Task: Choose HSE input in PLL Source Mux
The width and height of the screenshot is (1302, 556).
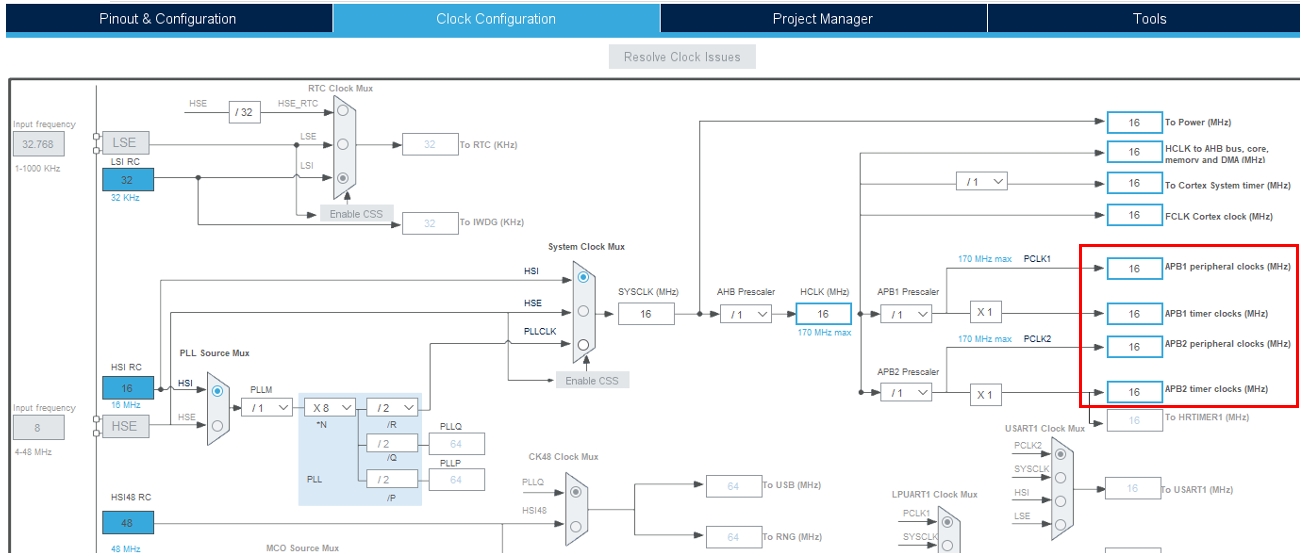Action: (x=218, y=426)
